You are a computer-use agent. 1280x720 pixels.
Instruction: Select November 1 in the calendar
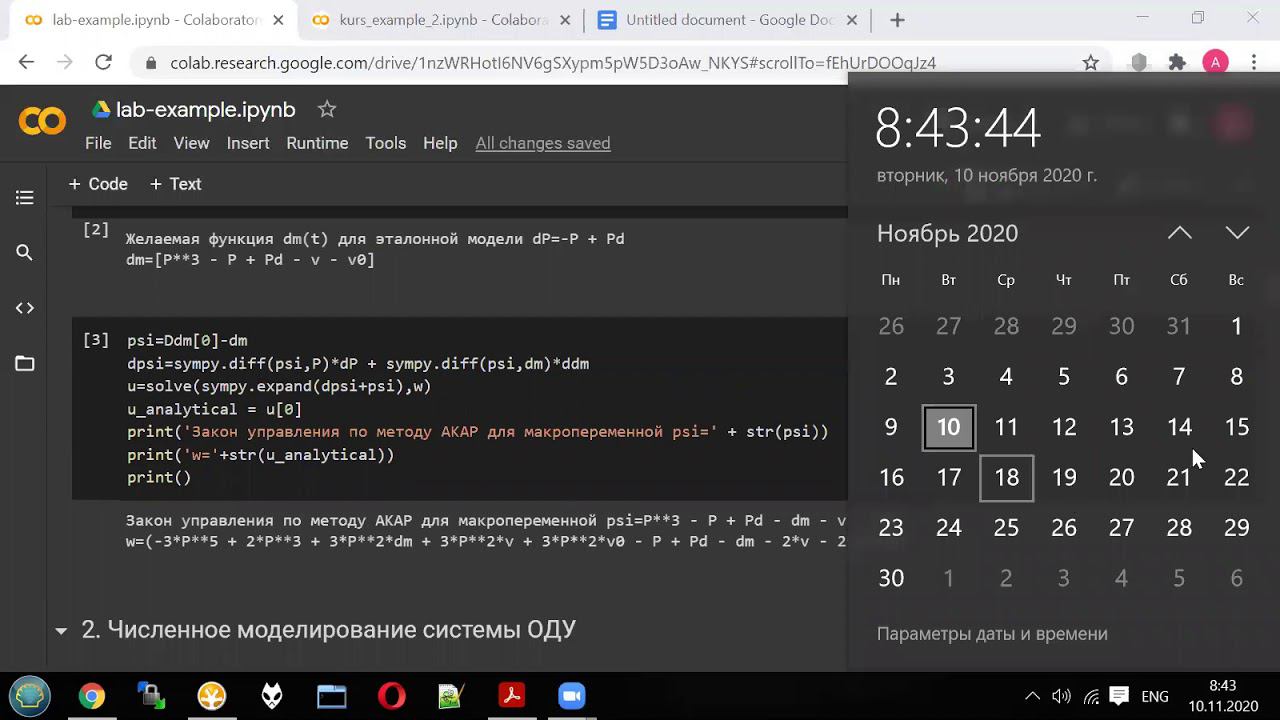(1237, 326)
